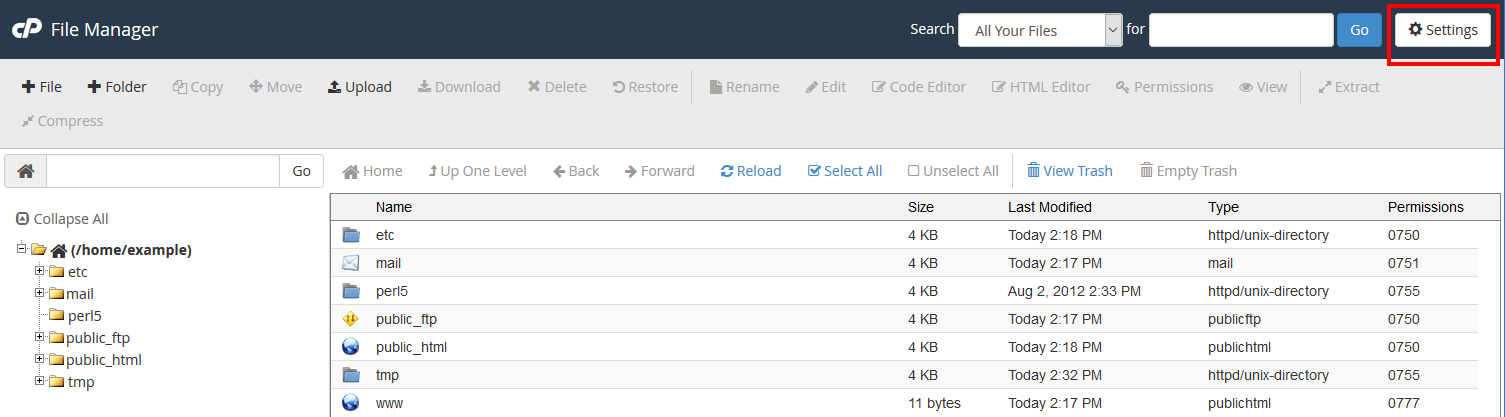Check Select All files
The image size is (1505, 417).
[x=844, y=171]
